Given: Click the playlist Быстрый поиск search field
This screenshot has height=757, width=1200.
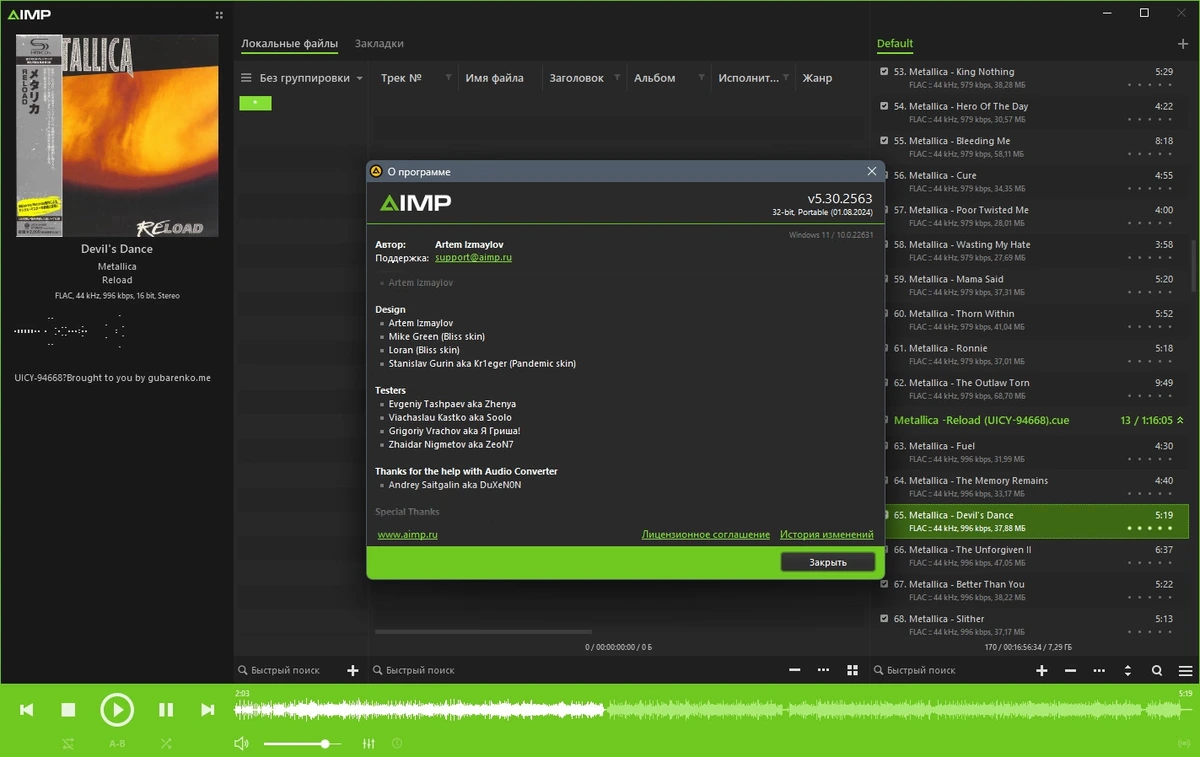Looking at the screenshot, I should [x=950, y=670].
